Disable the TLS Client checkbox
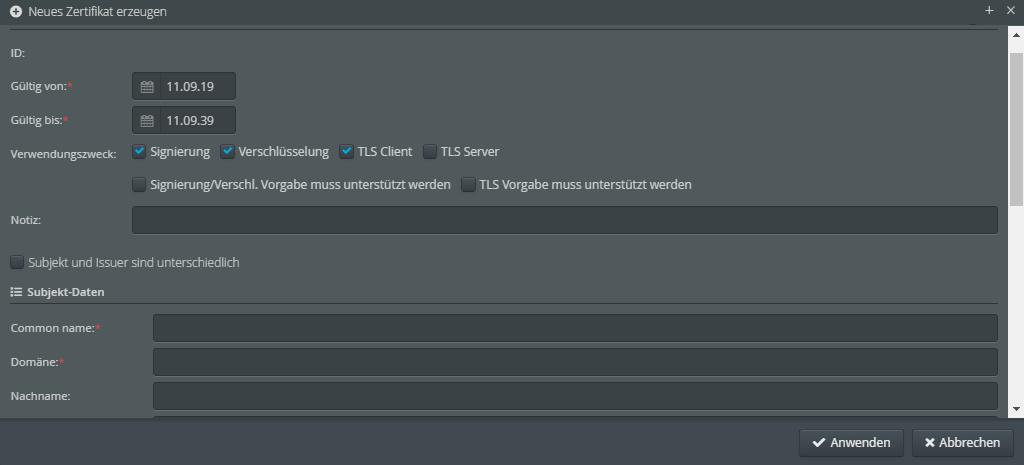Image resolution: width=1024 pixels, height=465 pixels. click(x=347, y=152)
